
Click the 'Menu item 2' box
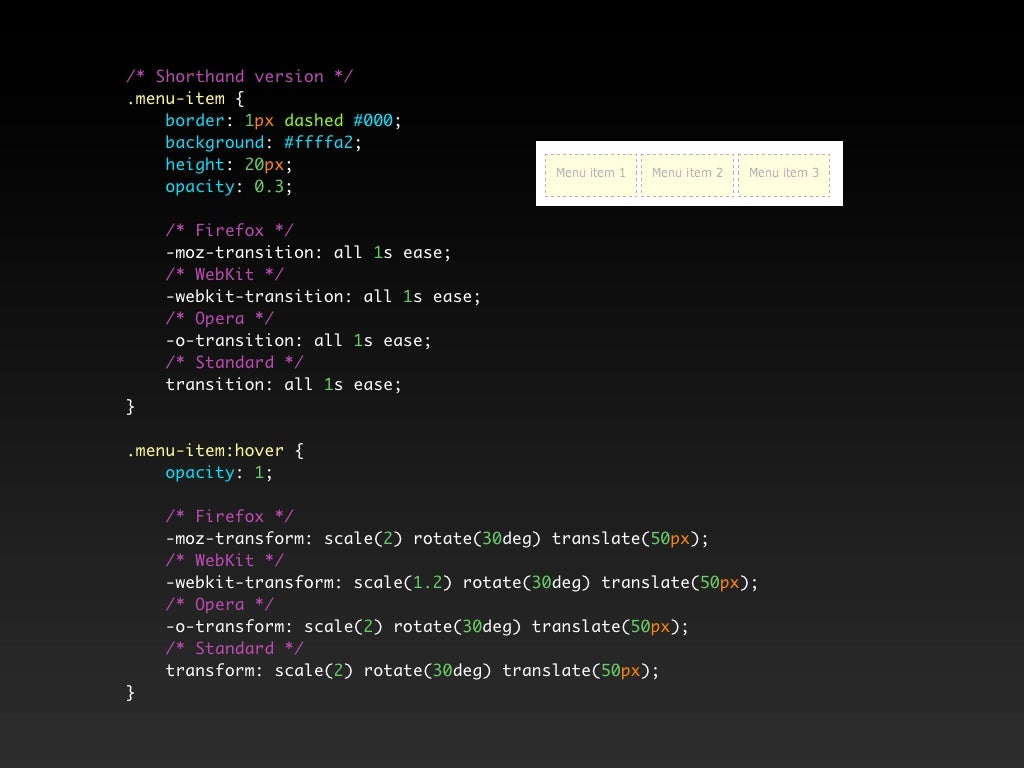pyautogui.click(x=687, y=175)
